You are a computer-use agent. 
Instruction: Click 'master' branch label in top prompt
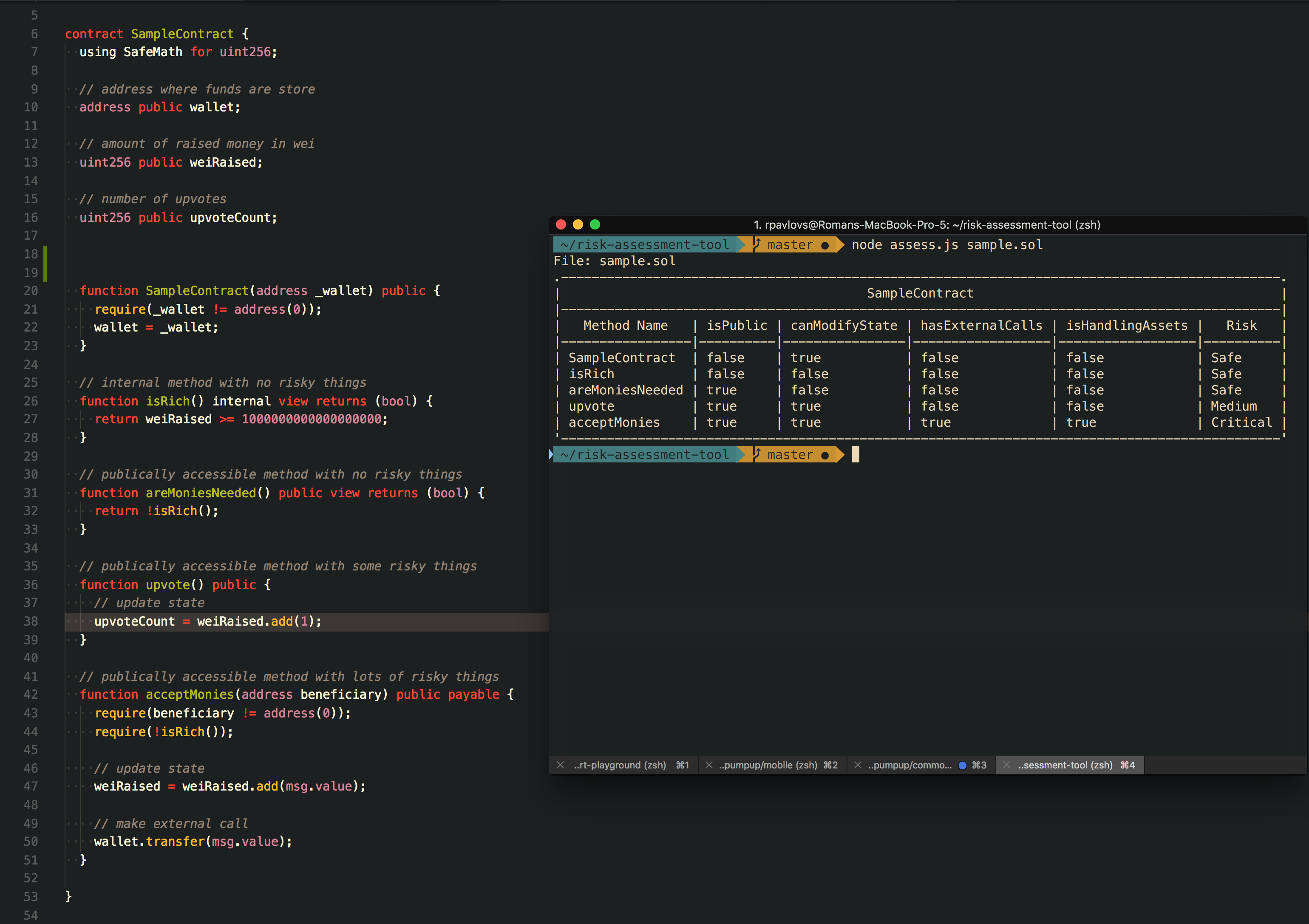point(790,244)
